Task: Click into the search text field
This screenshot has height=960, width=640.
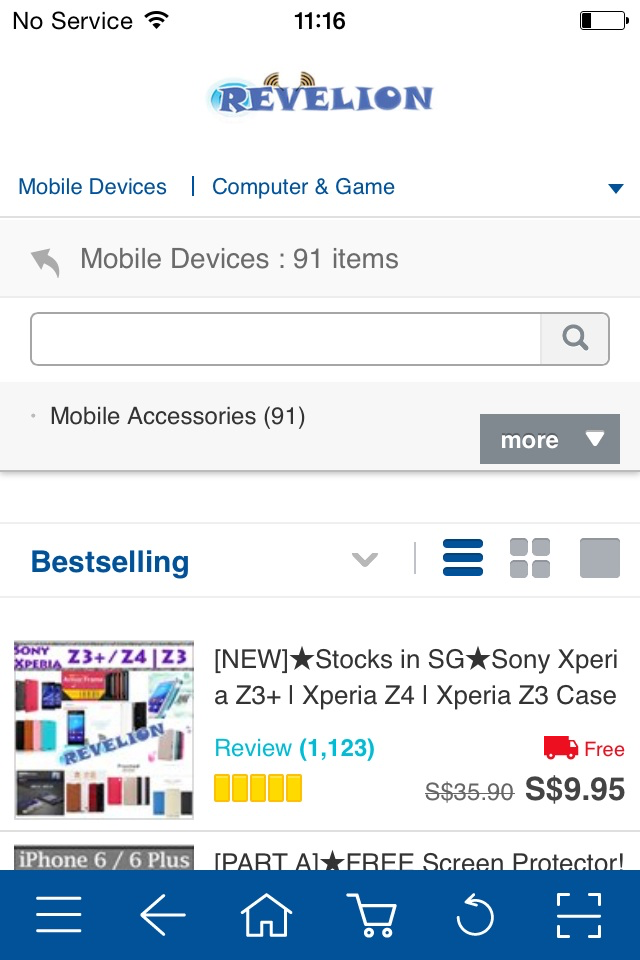Action: [x=286, y=339]
